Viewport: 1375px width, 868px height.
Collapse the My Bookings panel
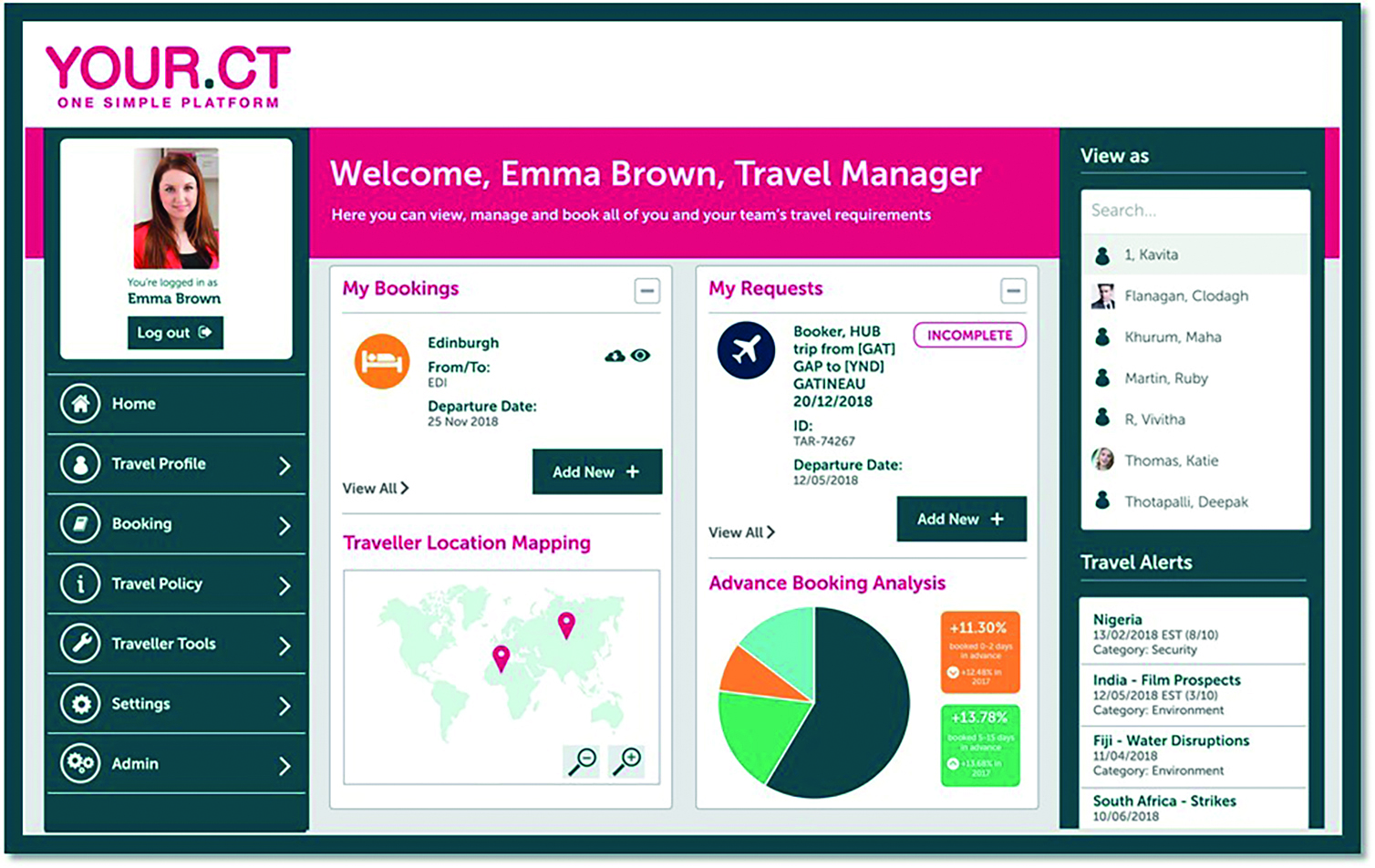click(646, 291)
